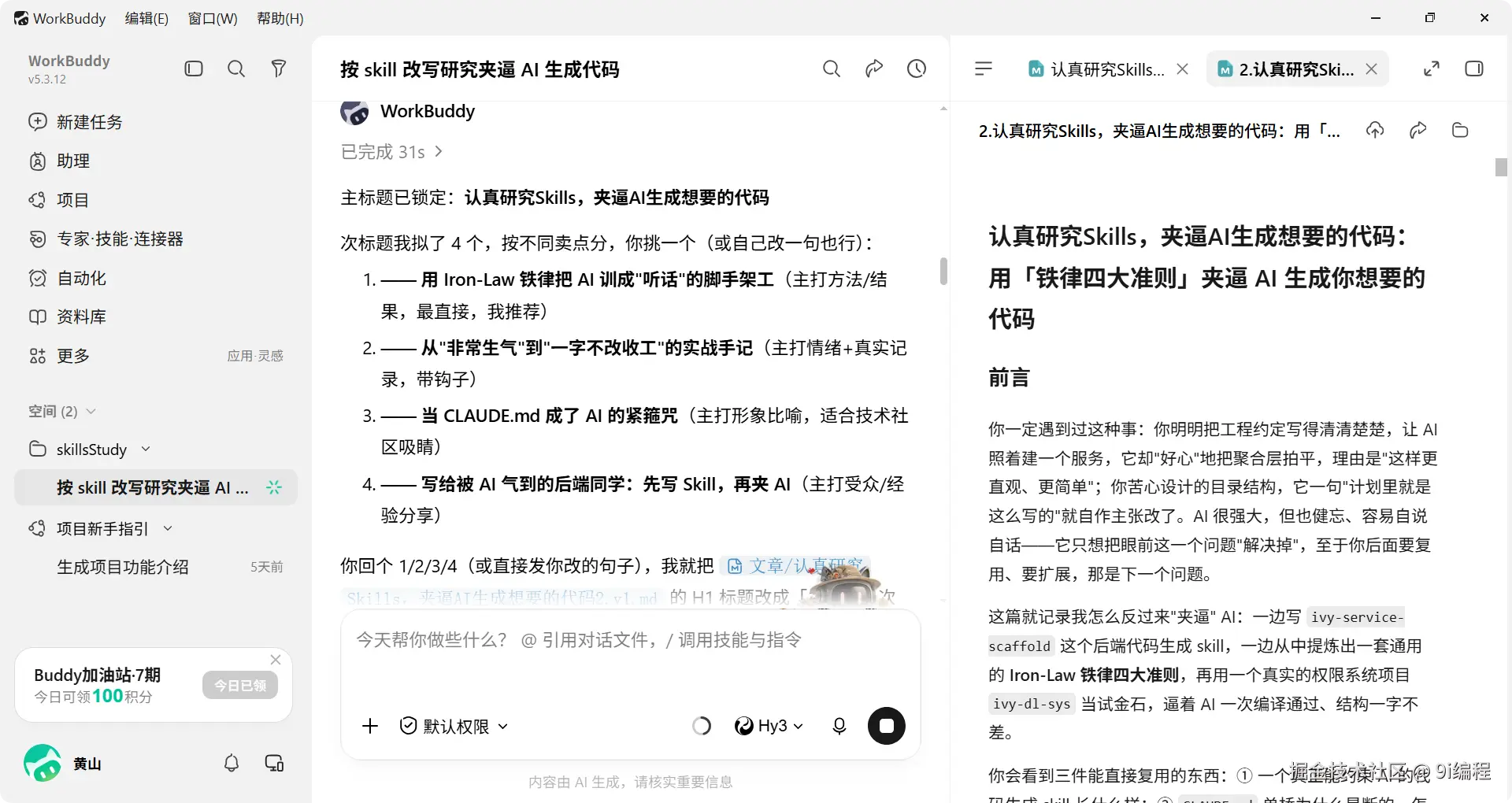Share the document from preview header

(x=1417, y=131)
